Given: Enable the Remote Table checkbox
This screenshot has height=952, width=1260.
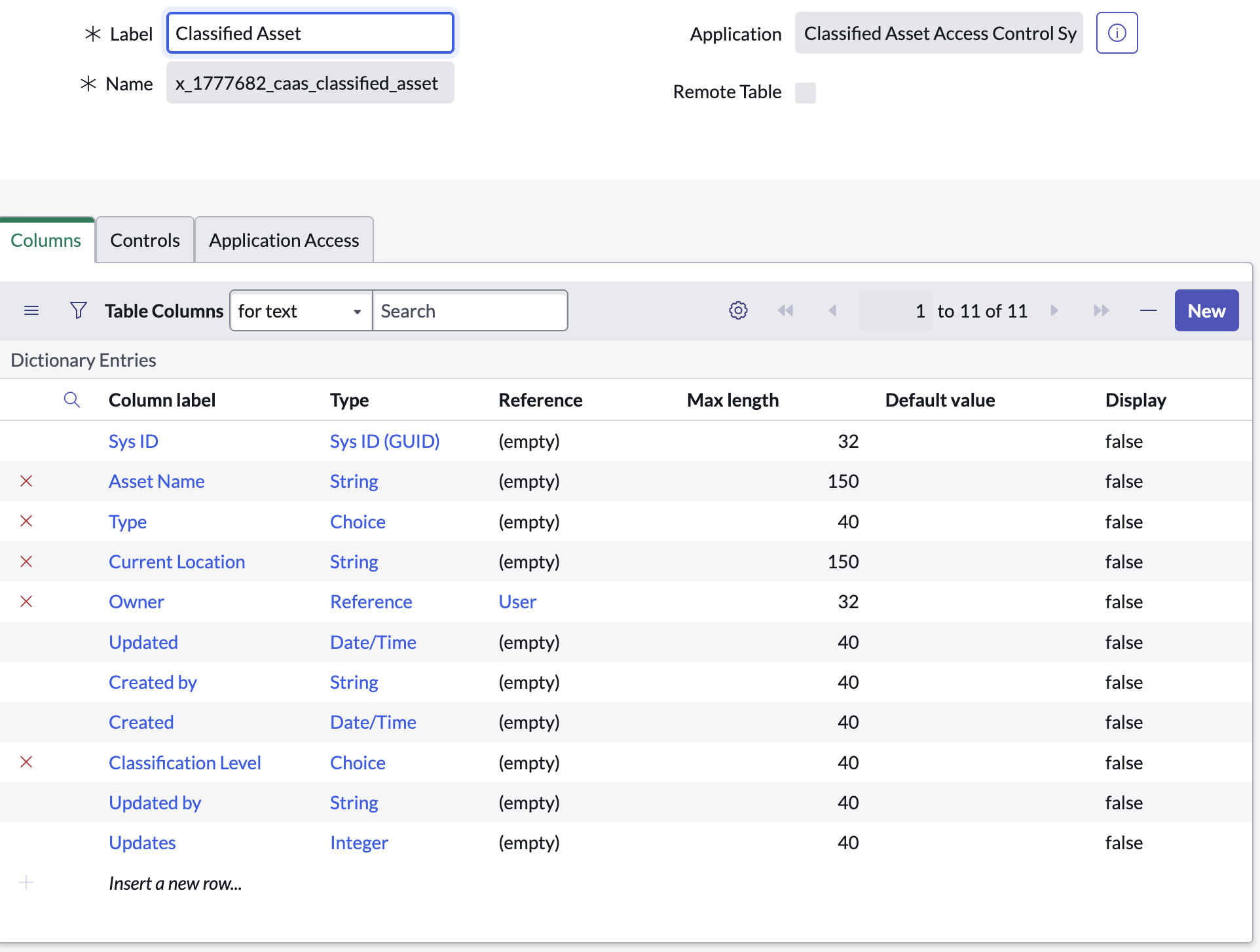Looking at the screenshot, I should pos(805,92).
